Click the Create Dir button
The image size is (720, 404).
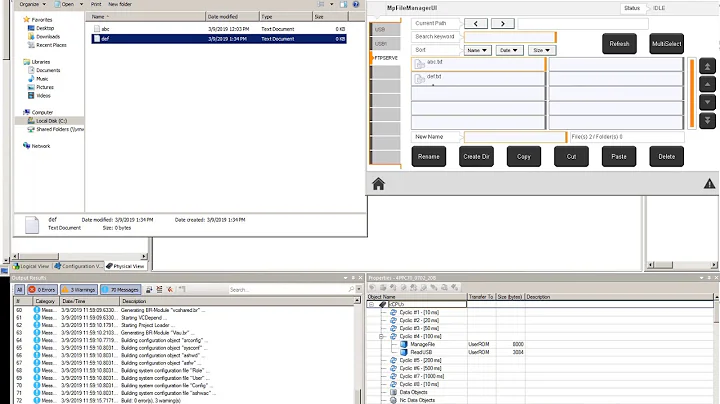pos(476,157)
